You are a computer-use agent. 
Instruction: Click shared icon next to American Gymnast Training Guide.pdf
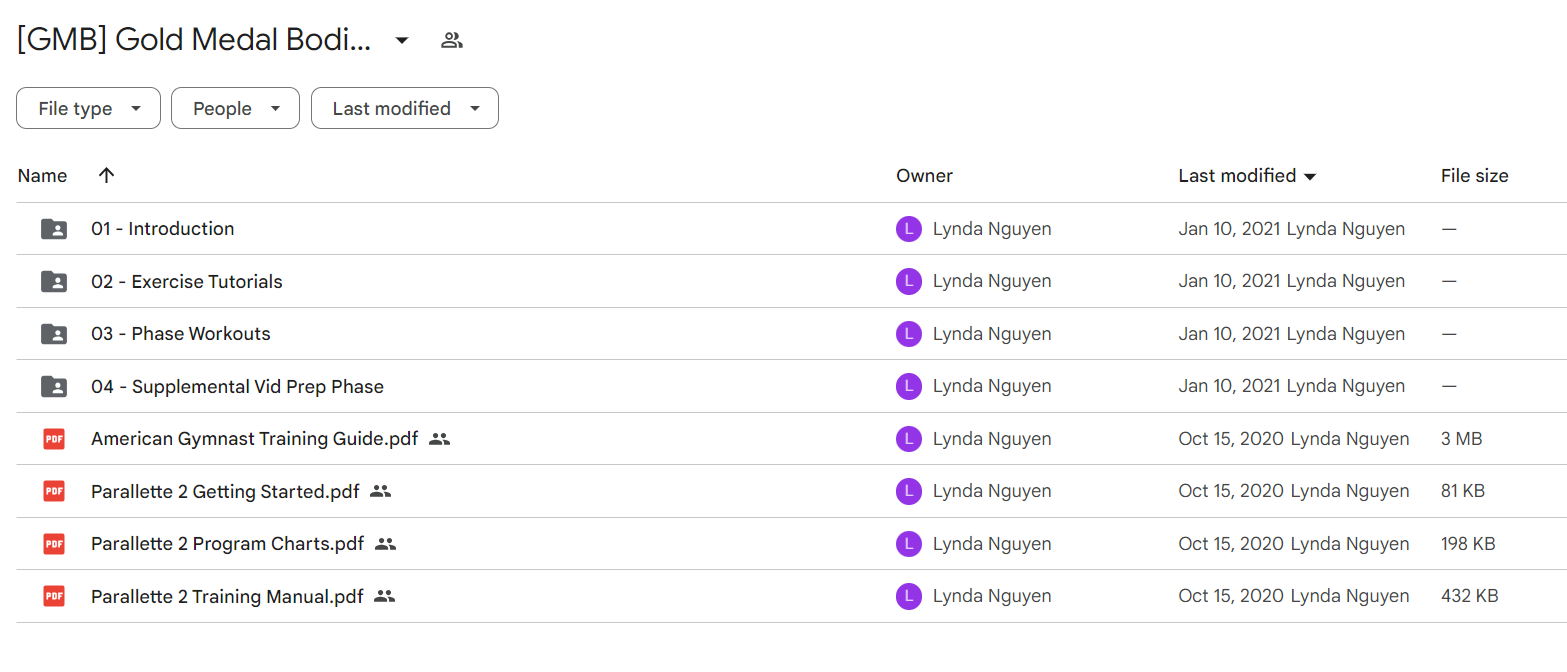click(439, 439)
